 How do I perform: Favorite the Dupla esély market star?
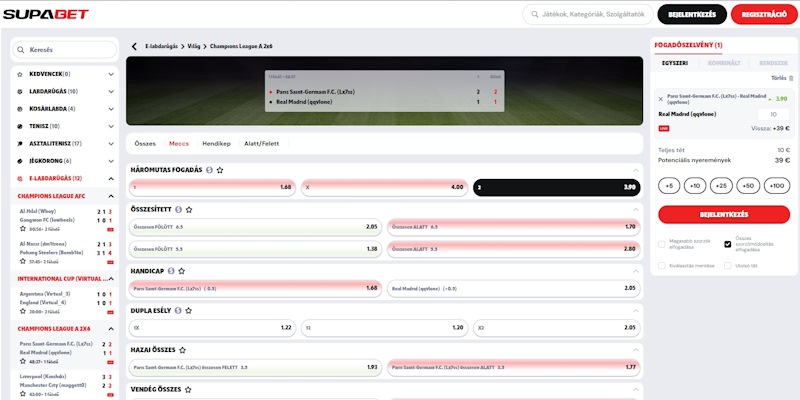[x=188, y=310]
